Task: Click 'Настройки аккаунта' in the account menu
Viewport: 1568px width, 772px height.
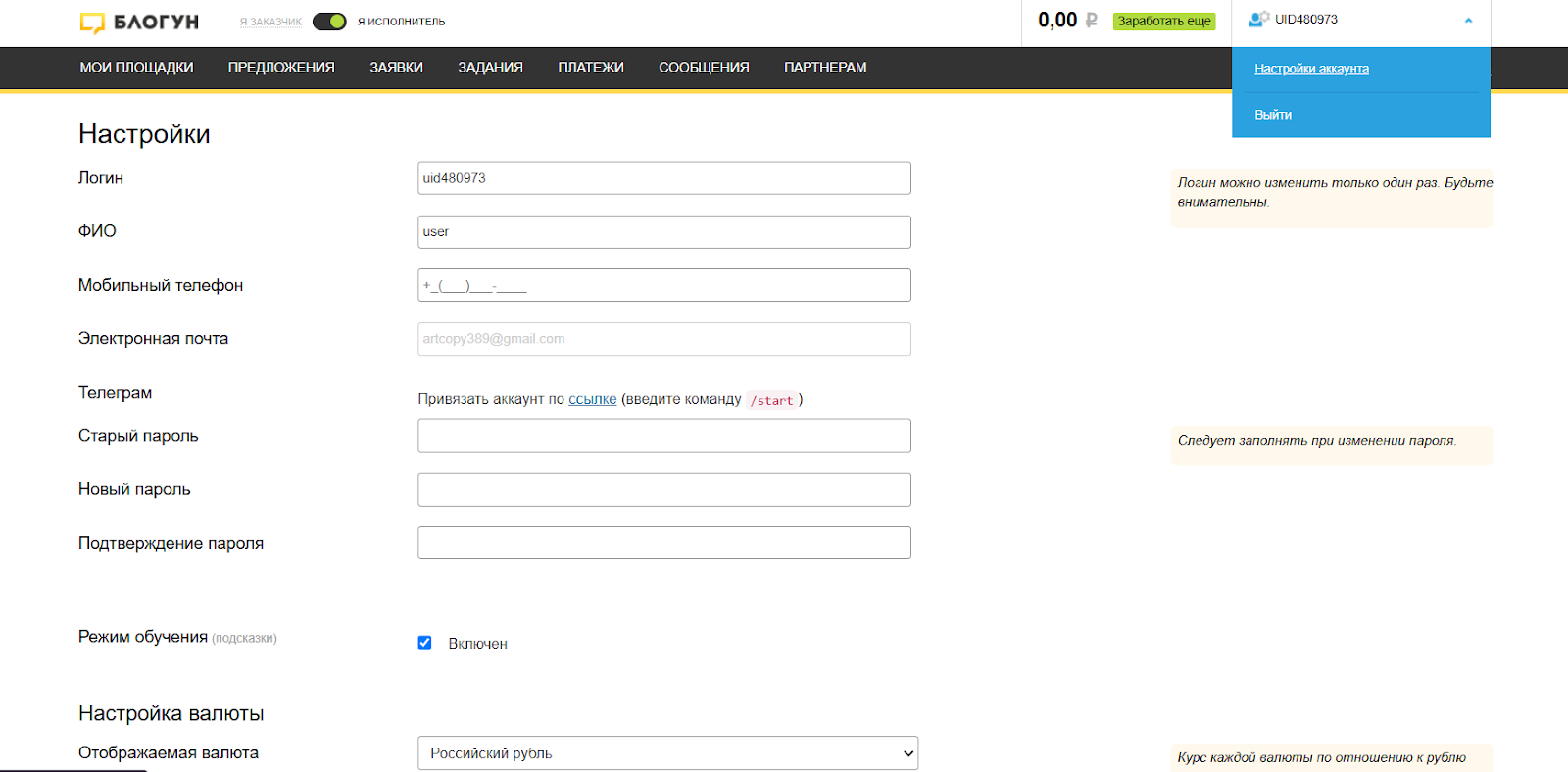Action: [x=1311, y=69]
